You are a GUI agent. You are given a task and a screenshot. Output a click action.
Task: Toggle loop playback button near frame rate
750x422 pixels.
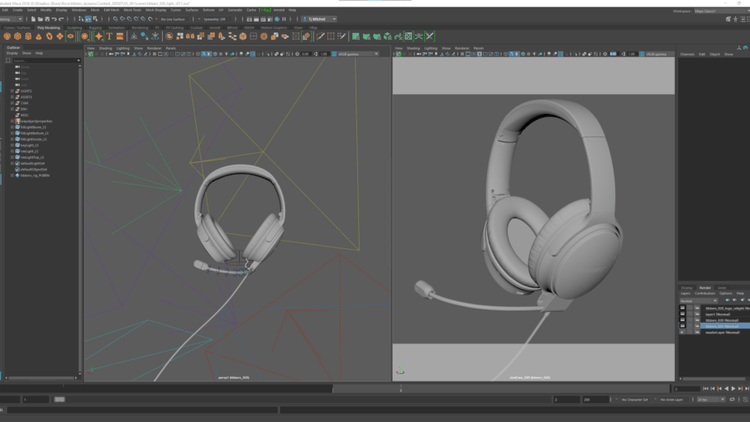click(733, 399)
